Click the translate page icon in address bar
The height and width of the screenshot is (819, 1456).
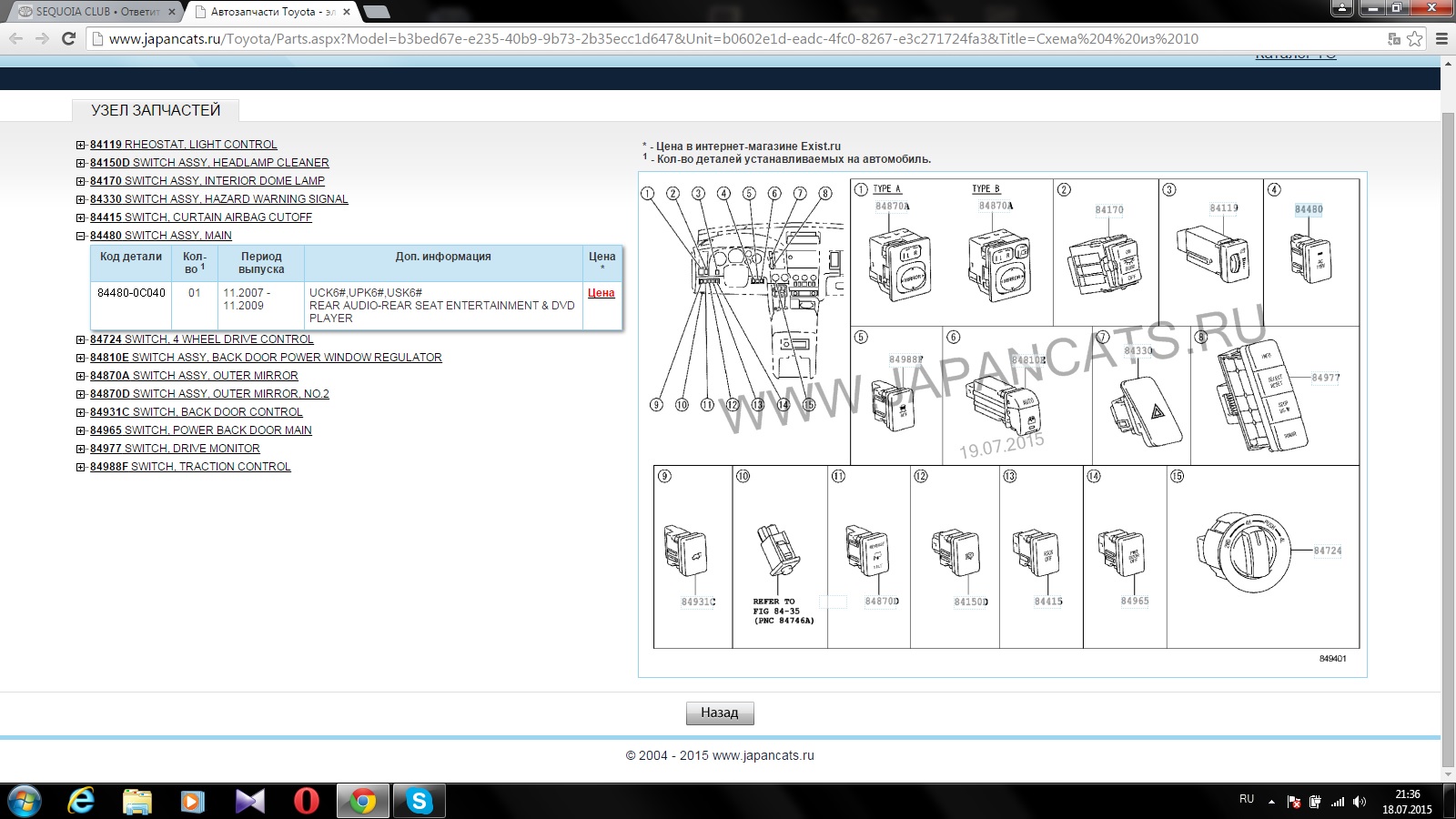pyautogui.click(x=1393, y=38)
